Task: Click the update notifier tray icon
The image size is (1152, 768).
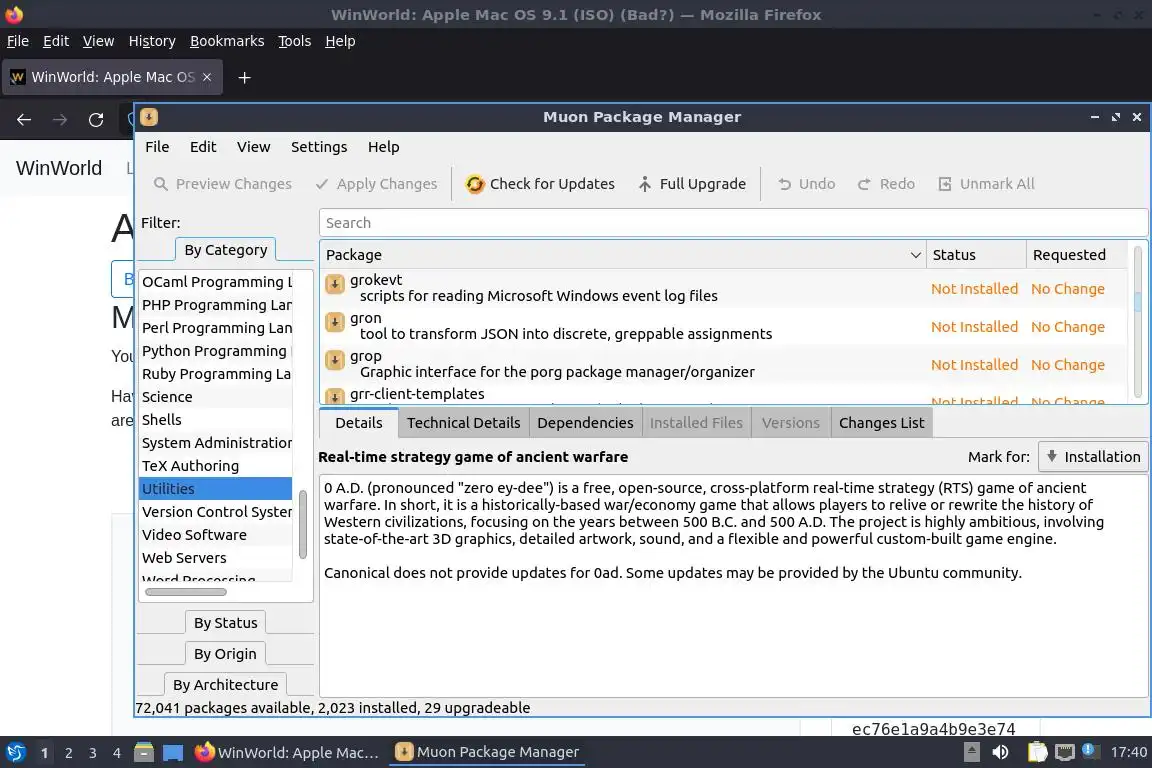Action: point(1090,751)
